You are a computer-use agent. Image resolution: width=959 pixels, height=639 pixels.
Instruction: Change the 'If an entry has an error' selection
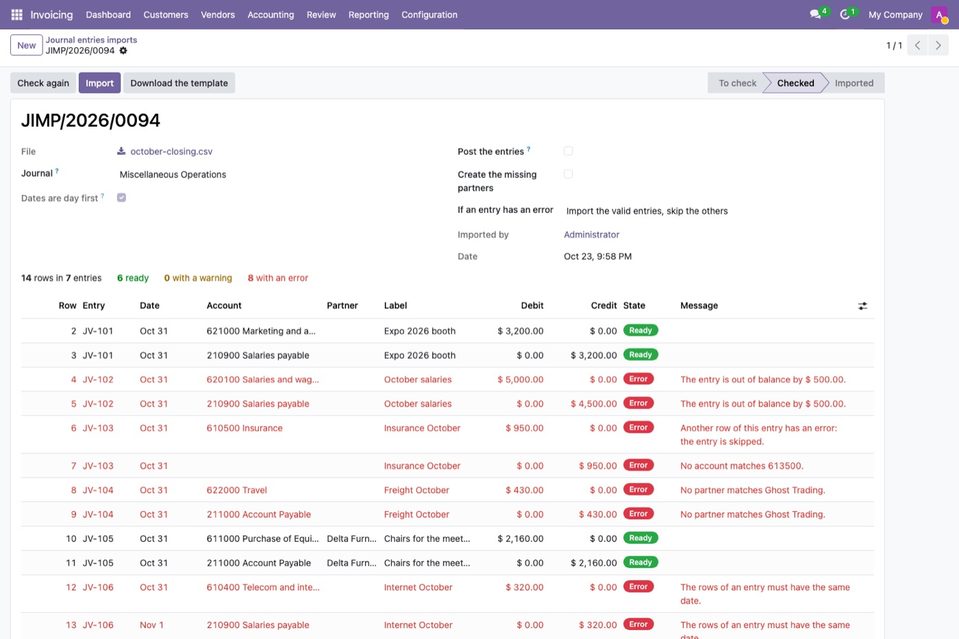(646, 211)
